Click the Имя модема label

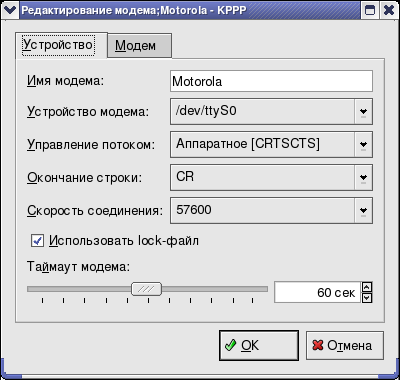[66, 81]
